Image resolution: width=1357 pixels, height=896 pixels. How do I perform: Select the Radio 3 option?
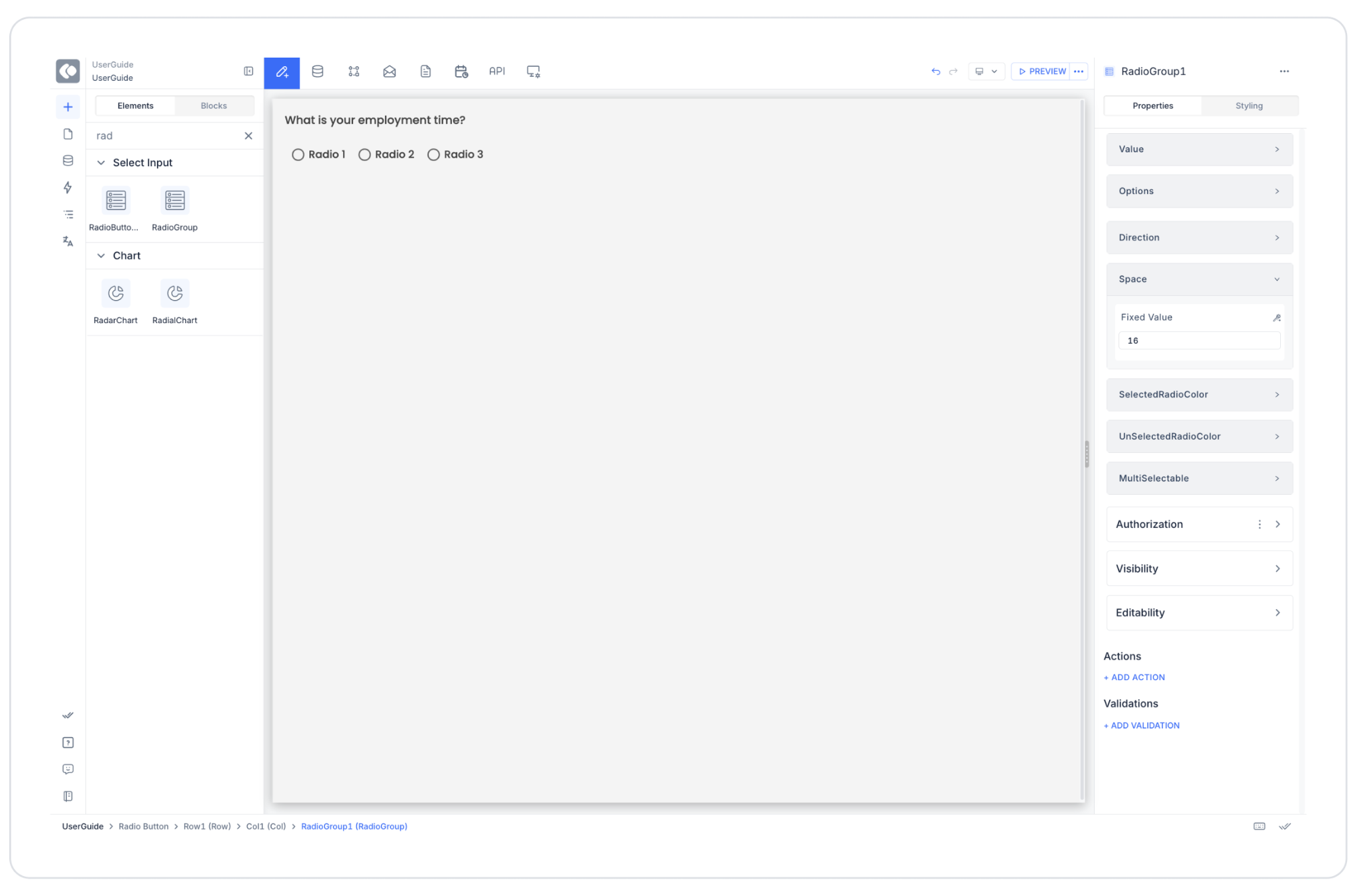click(x=433, y=154)
